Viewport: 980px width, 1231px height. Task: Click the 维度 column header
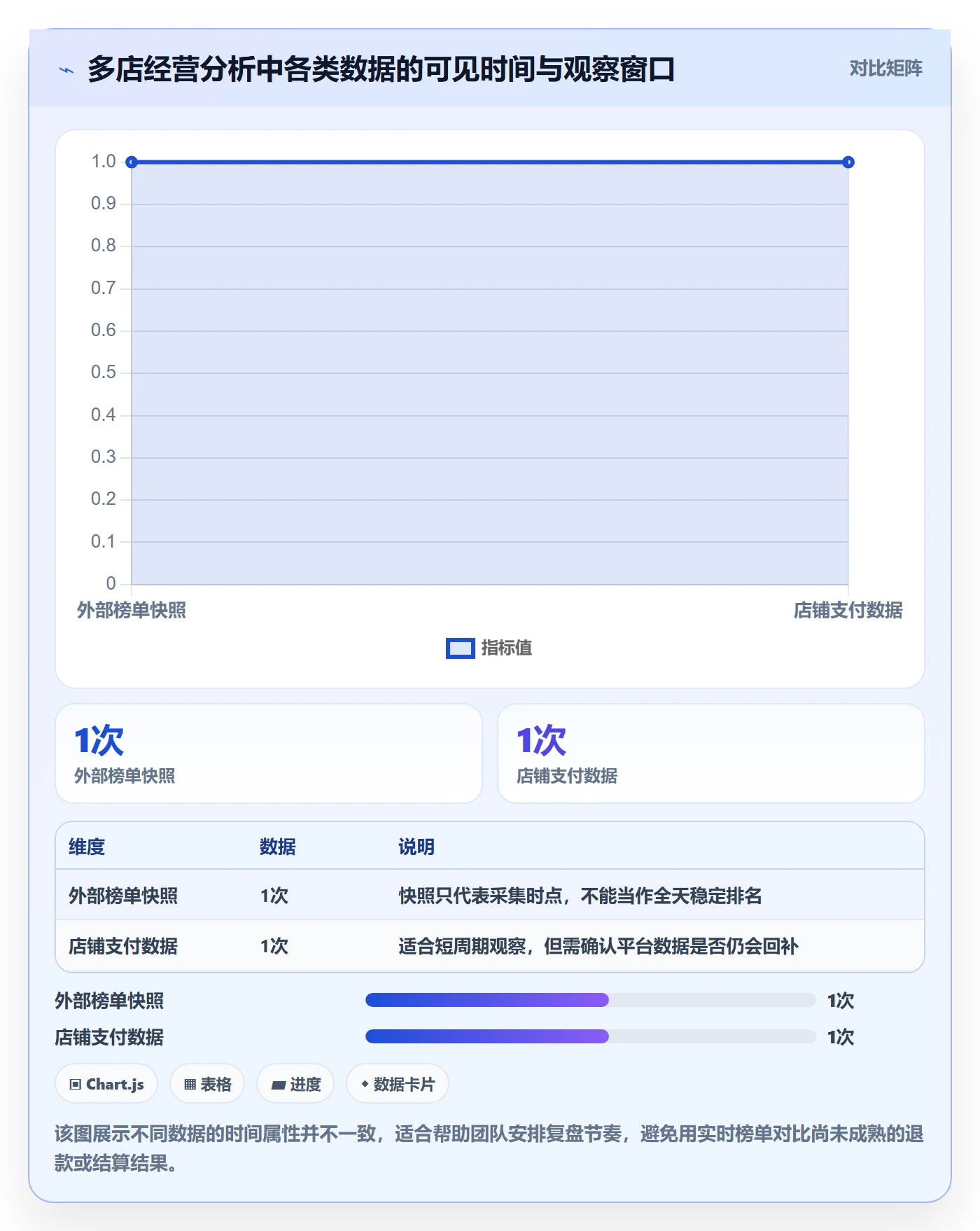87,847
